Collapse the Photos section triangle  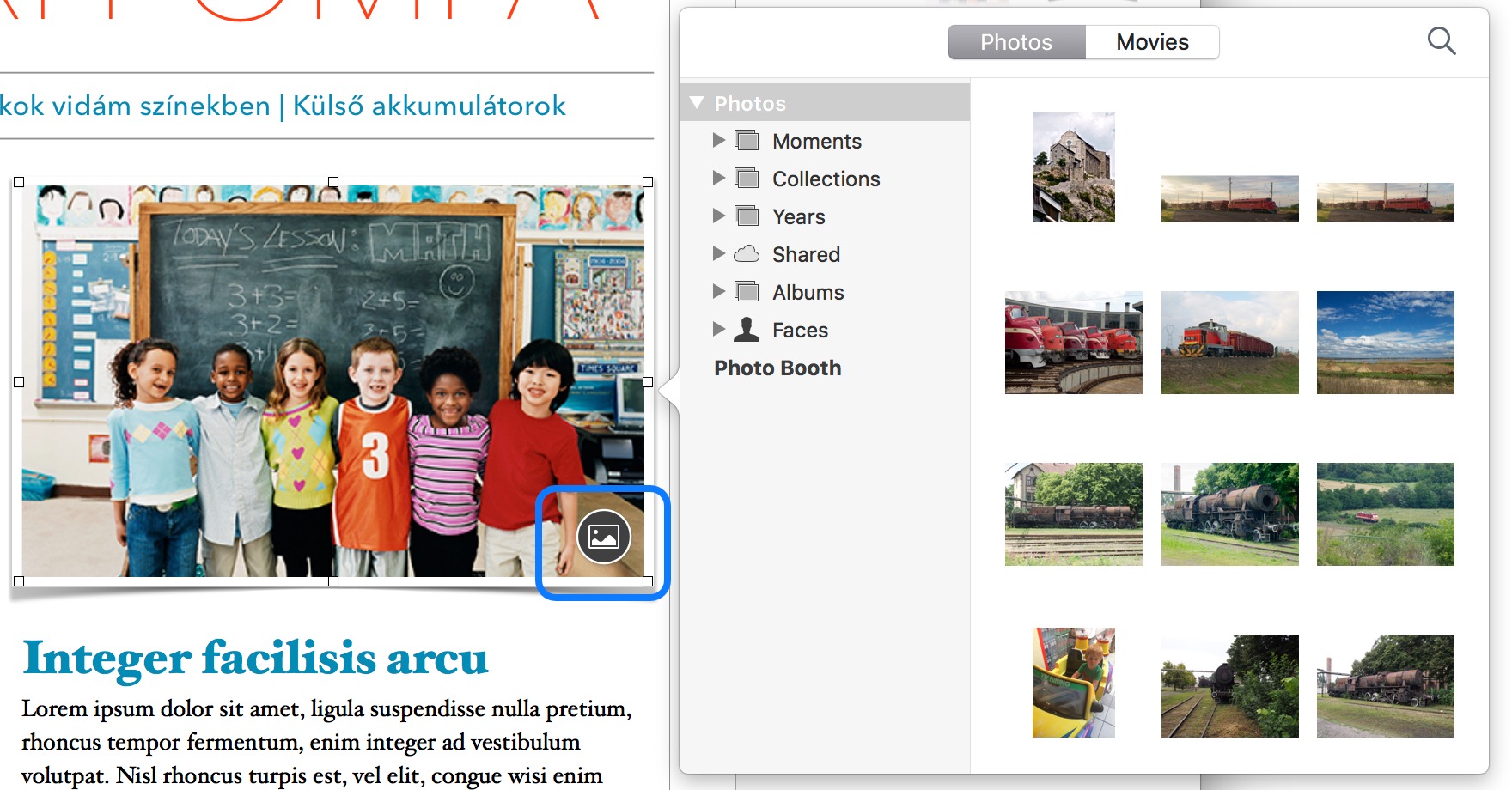697,102
